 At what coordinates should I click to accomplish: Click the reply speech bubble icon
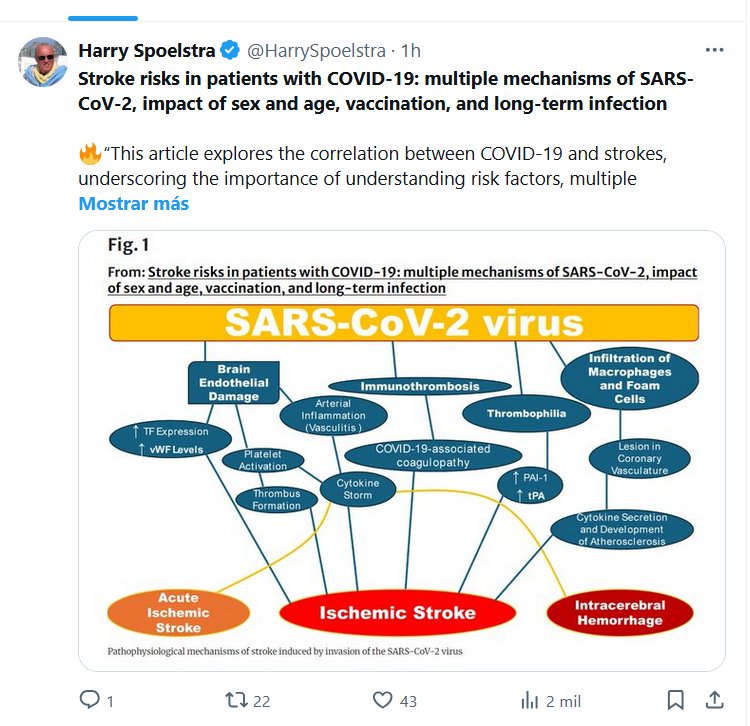coord(90,700)
